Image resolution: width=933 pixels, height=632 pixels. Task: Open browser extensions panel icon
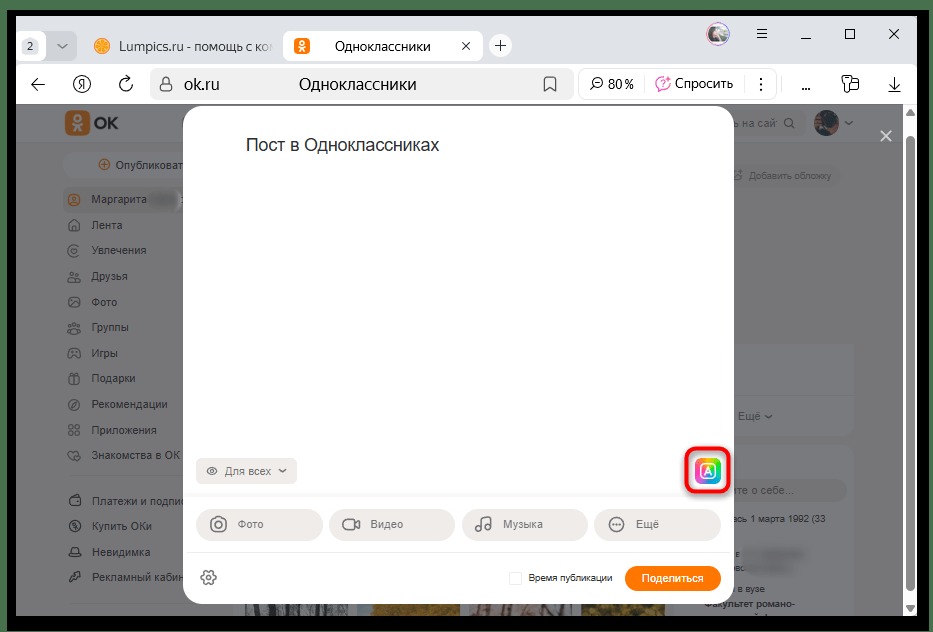(x=850, y=84)
